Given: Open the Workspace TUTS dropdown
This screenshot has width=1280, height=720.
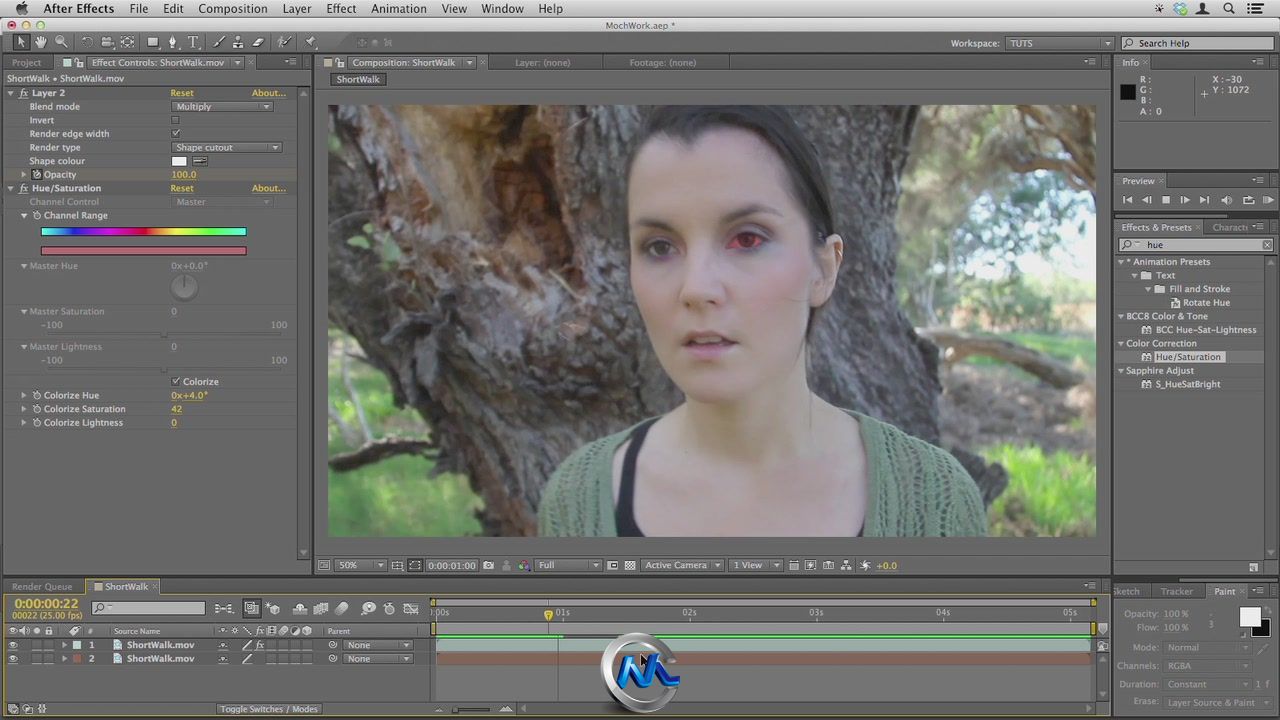Looking at the screenshot, I should pyautogui.click(x=1059, y=43).
